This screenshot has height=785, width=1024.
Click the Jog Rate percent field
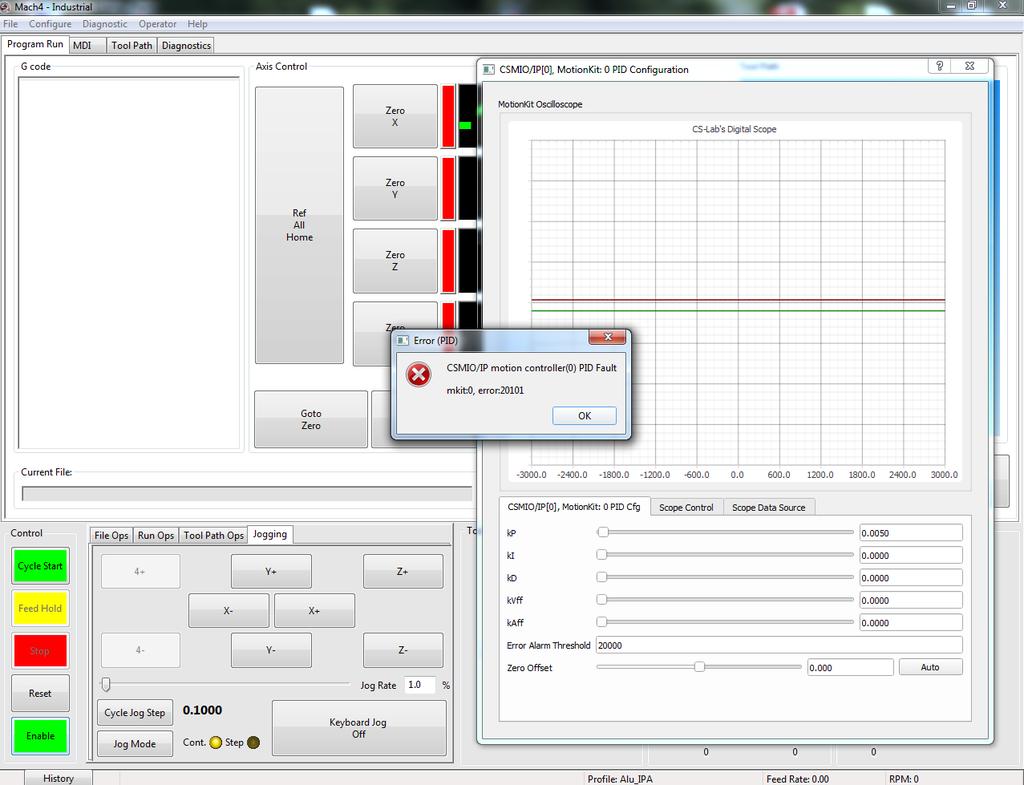point(421,684)
